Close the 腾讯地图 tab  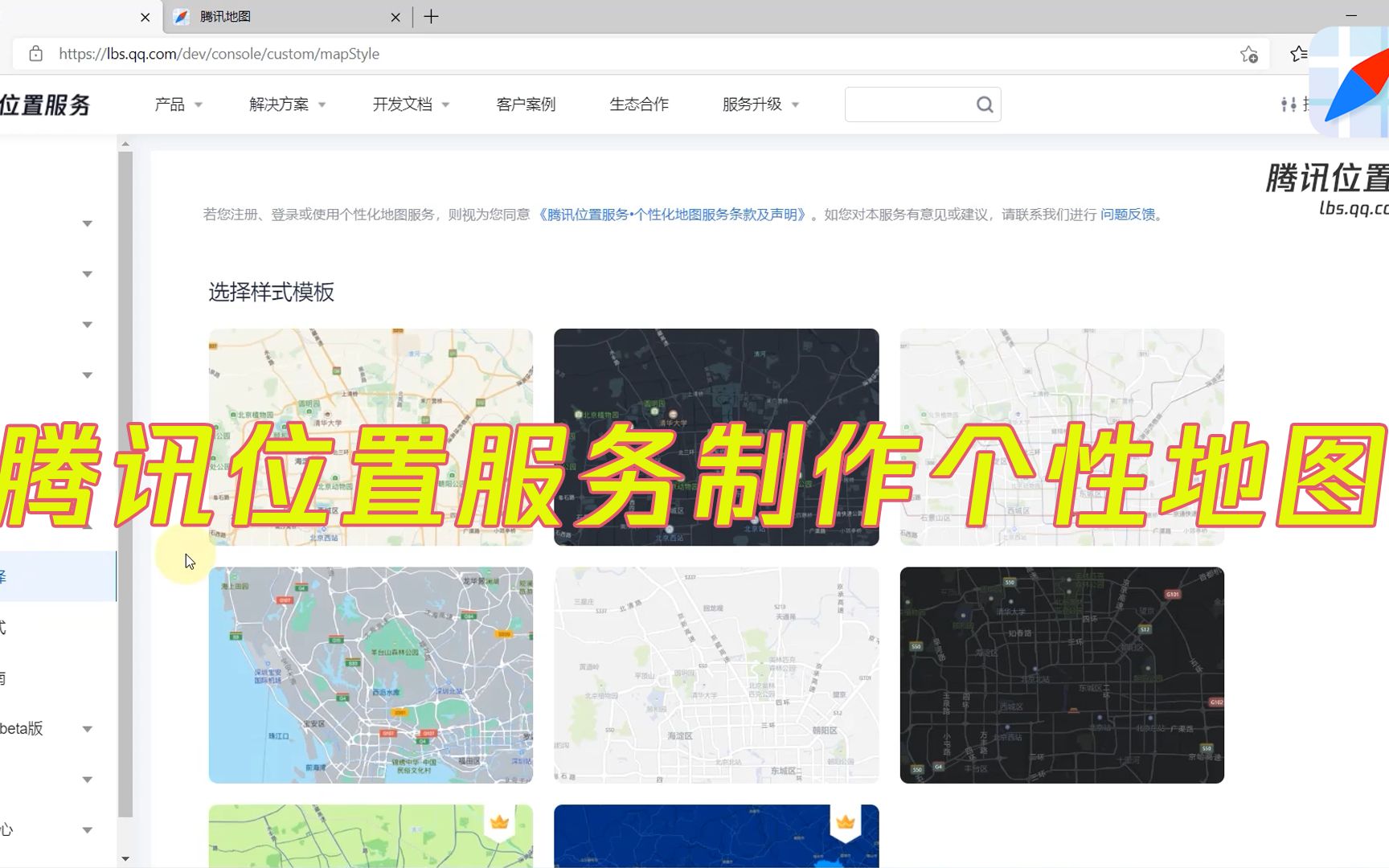pyautogui.click(x=395, y=17)
